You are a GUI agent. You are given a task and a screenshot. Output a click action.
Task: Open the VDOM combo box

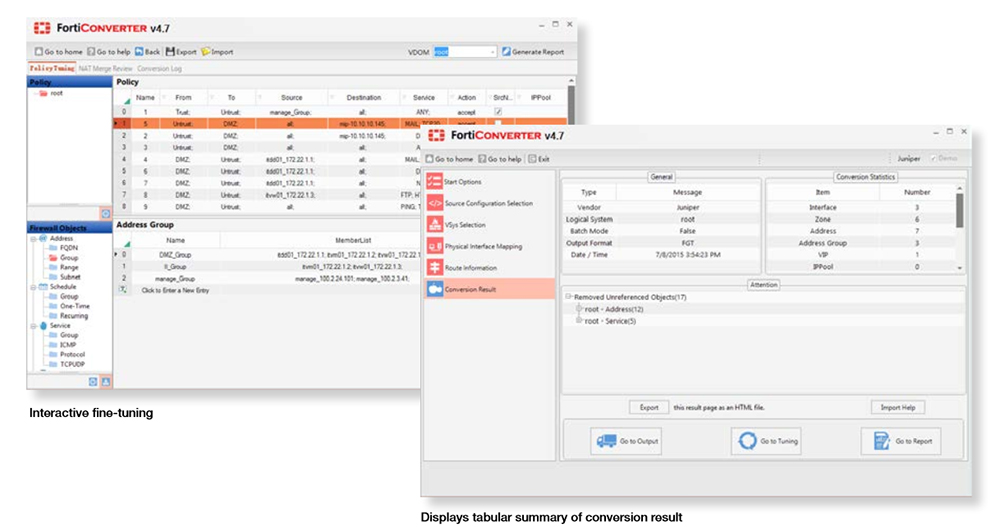(465, 52)
